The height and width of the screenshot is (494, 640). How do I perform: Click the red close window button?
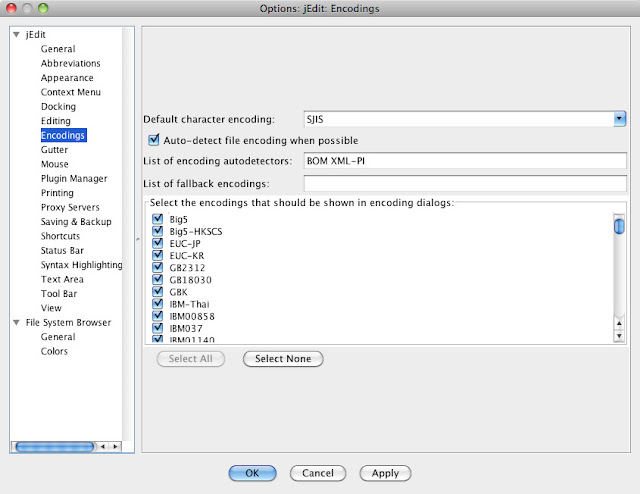[x=11, y=8]
